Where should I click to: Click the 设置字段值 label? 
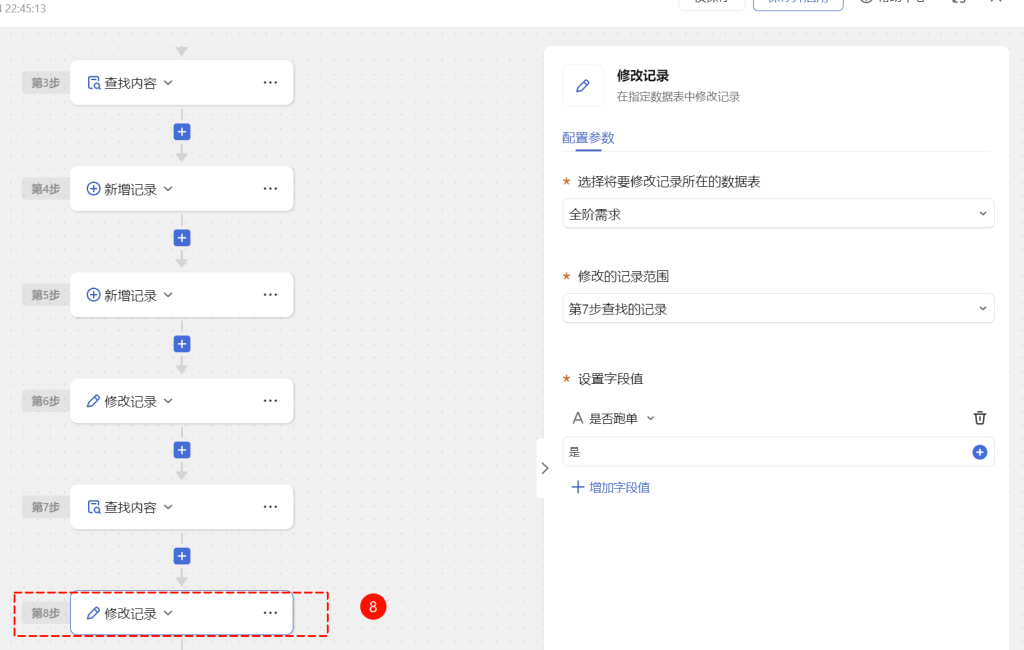click(x=610, y=379)
